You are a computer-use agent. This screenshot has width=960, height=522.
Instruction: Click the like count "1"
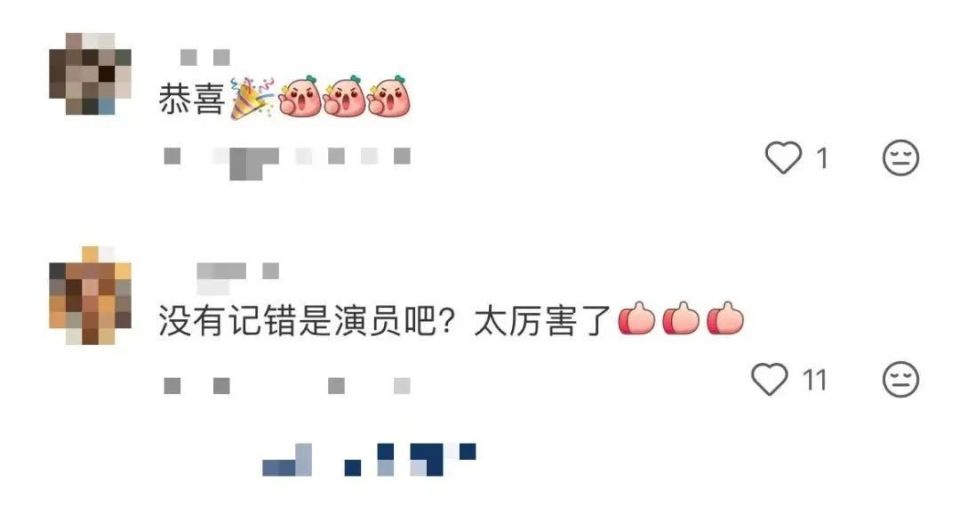click(822, 158)
